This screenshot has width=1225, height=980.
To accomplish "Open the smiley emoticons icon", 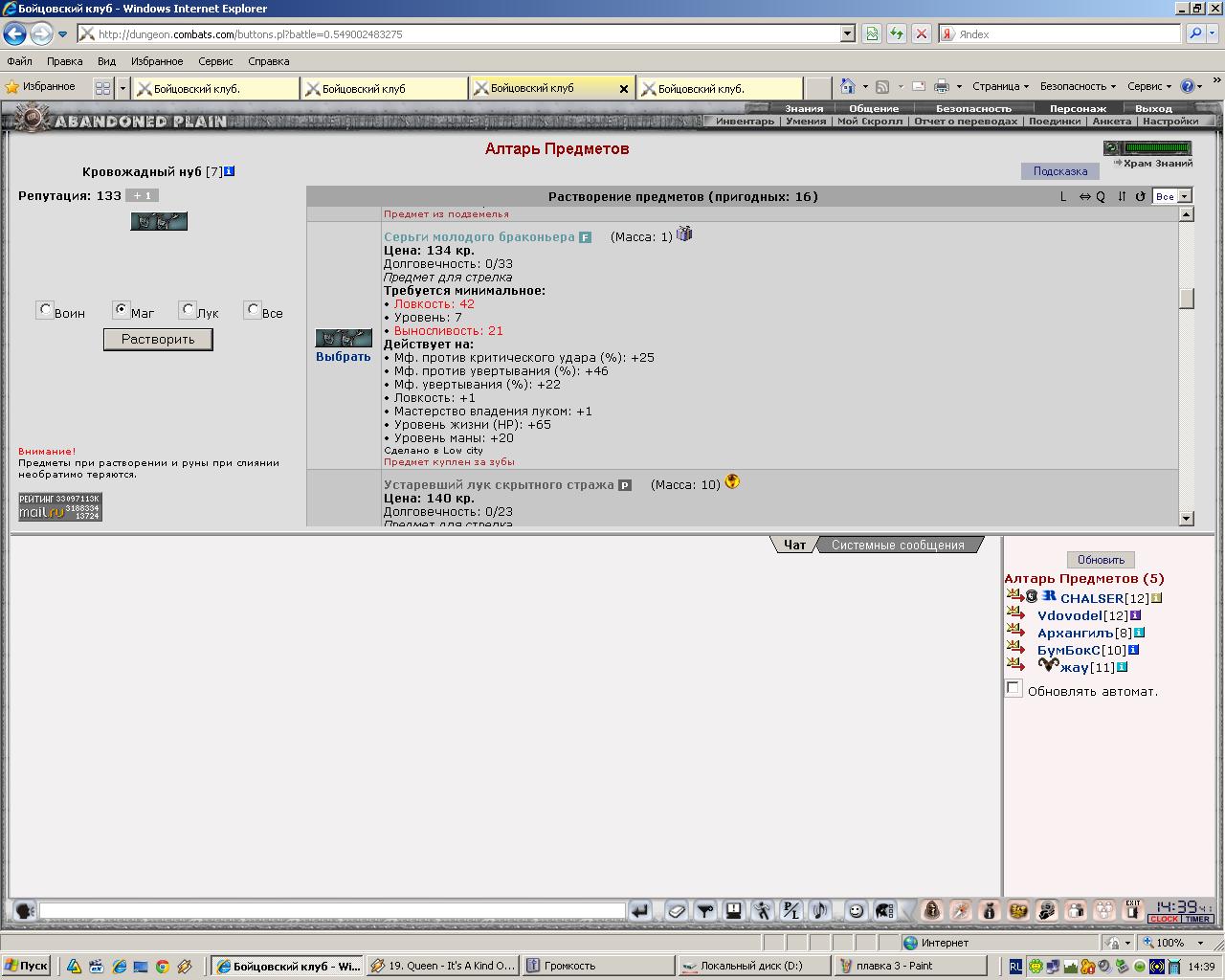I will 856,910.
